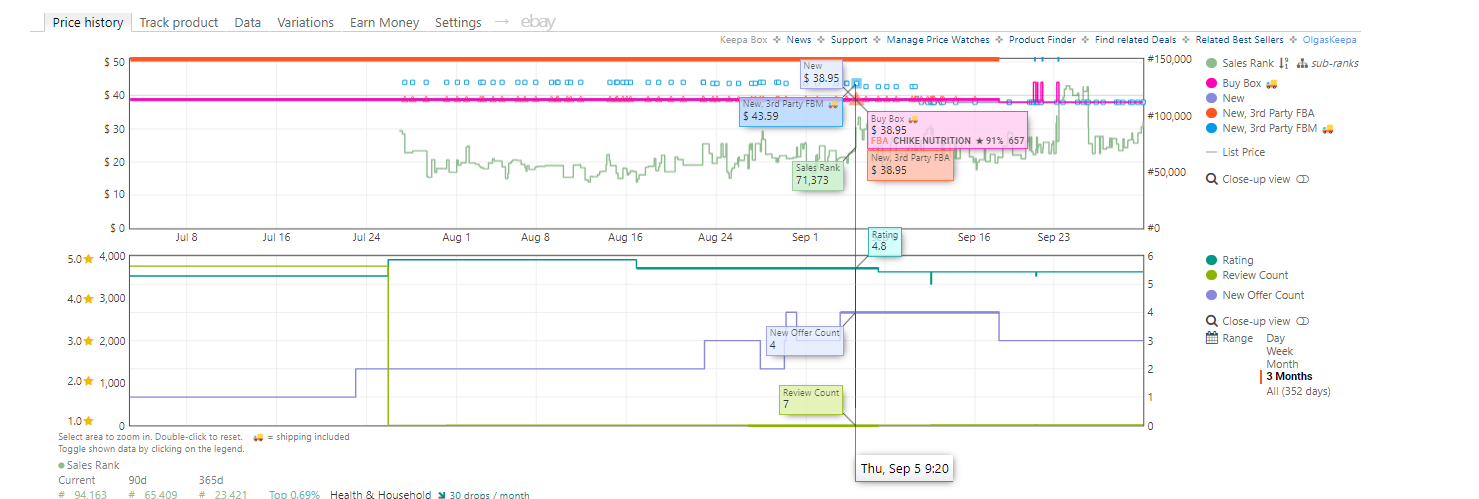Toggle Buy Box series in legend
1479x499 pixels.
[x=1242, y=83]
